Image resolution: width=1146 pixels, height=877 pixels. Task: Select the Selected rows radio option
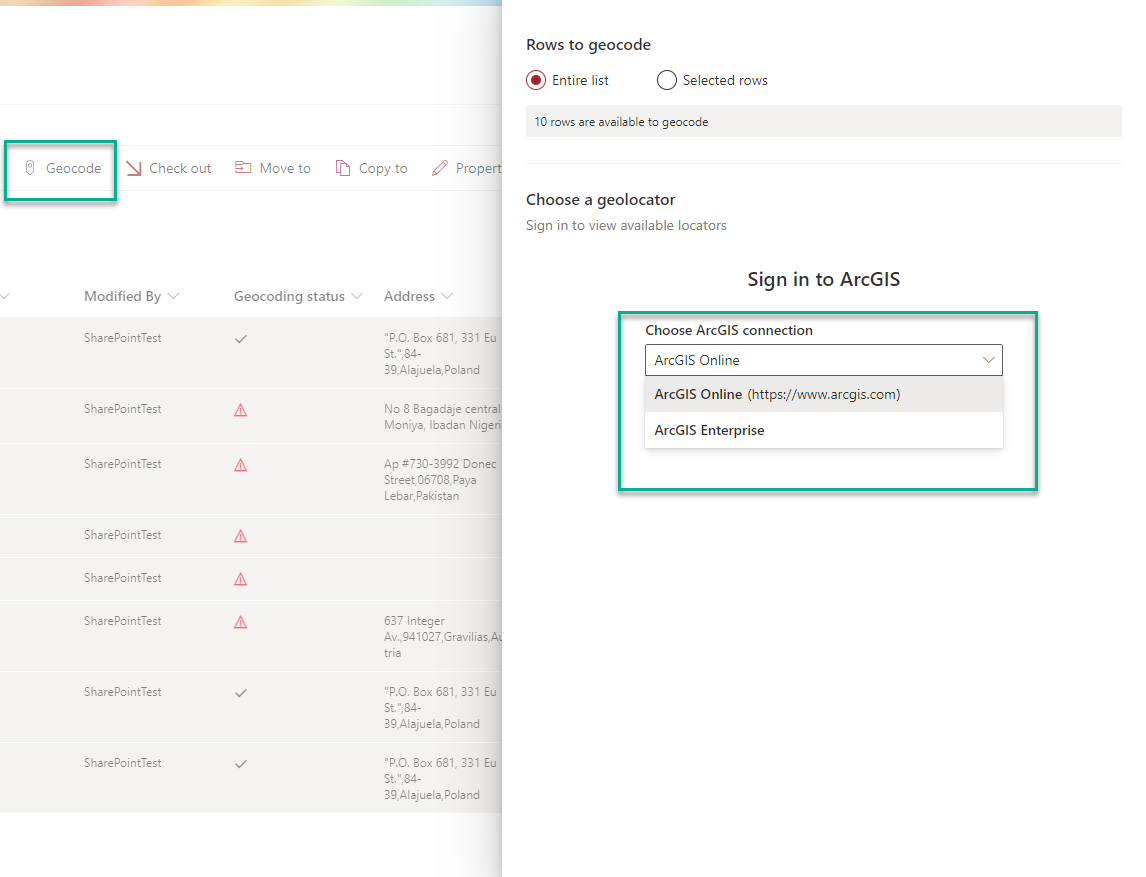tap(667, 80)
